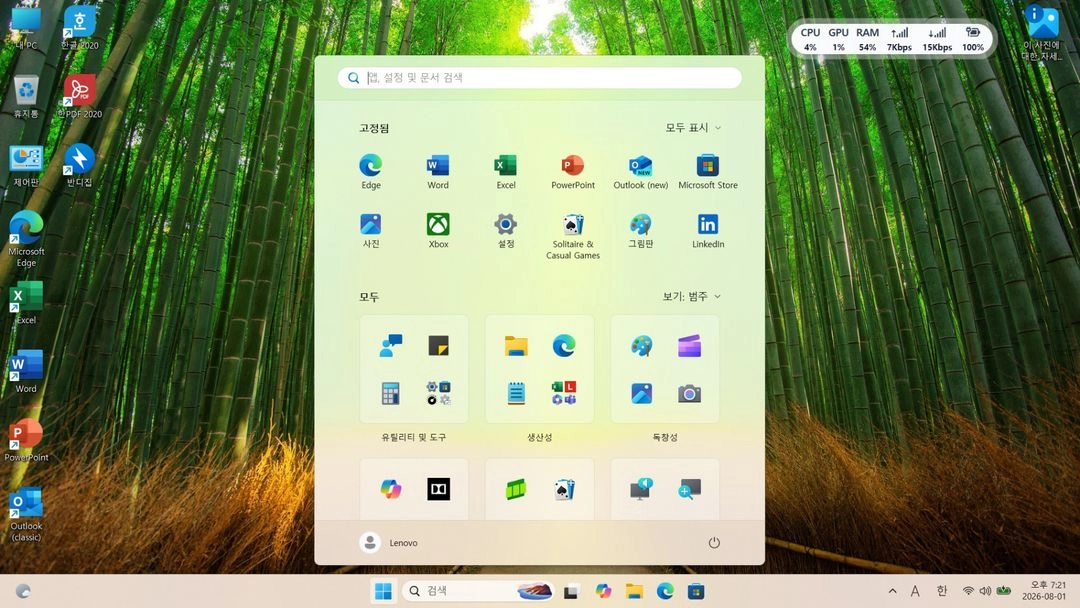
Task: Open sticky notes icon in utilities group
Action: point(438,346)
